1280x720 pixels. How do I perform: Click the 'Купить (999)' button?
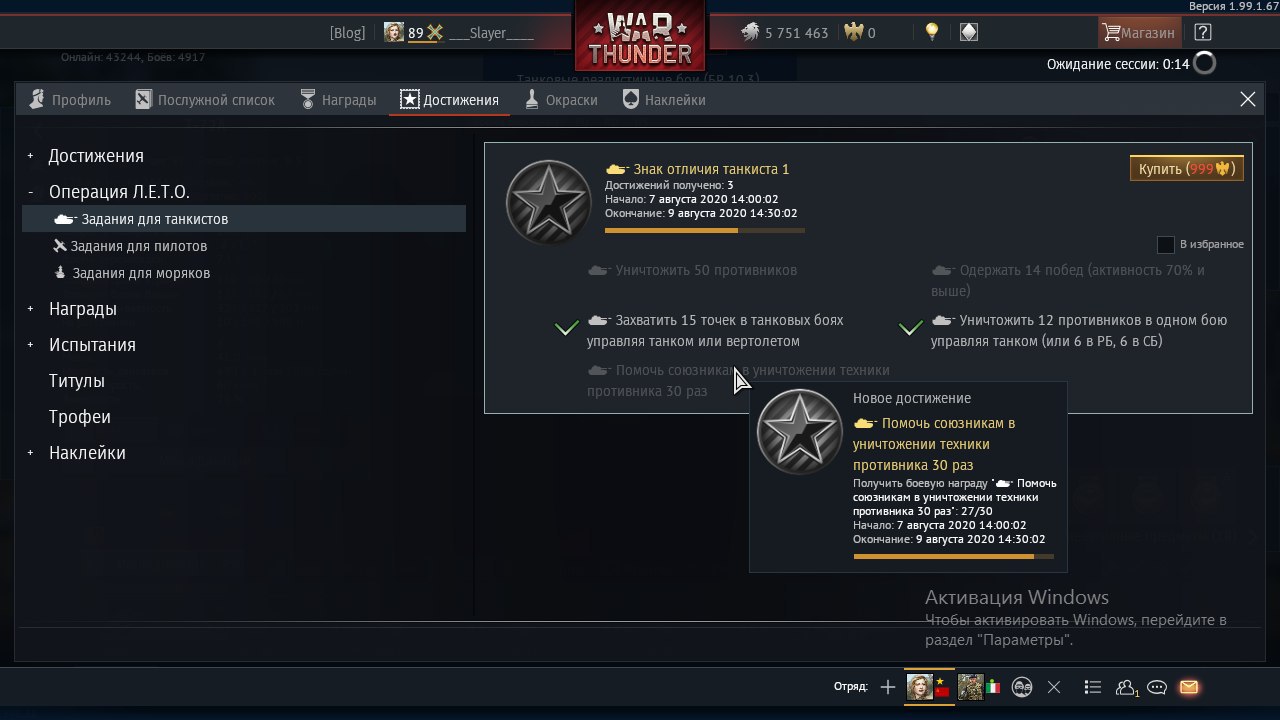coord(1187,169)
